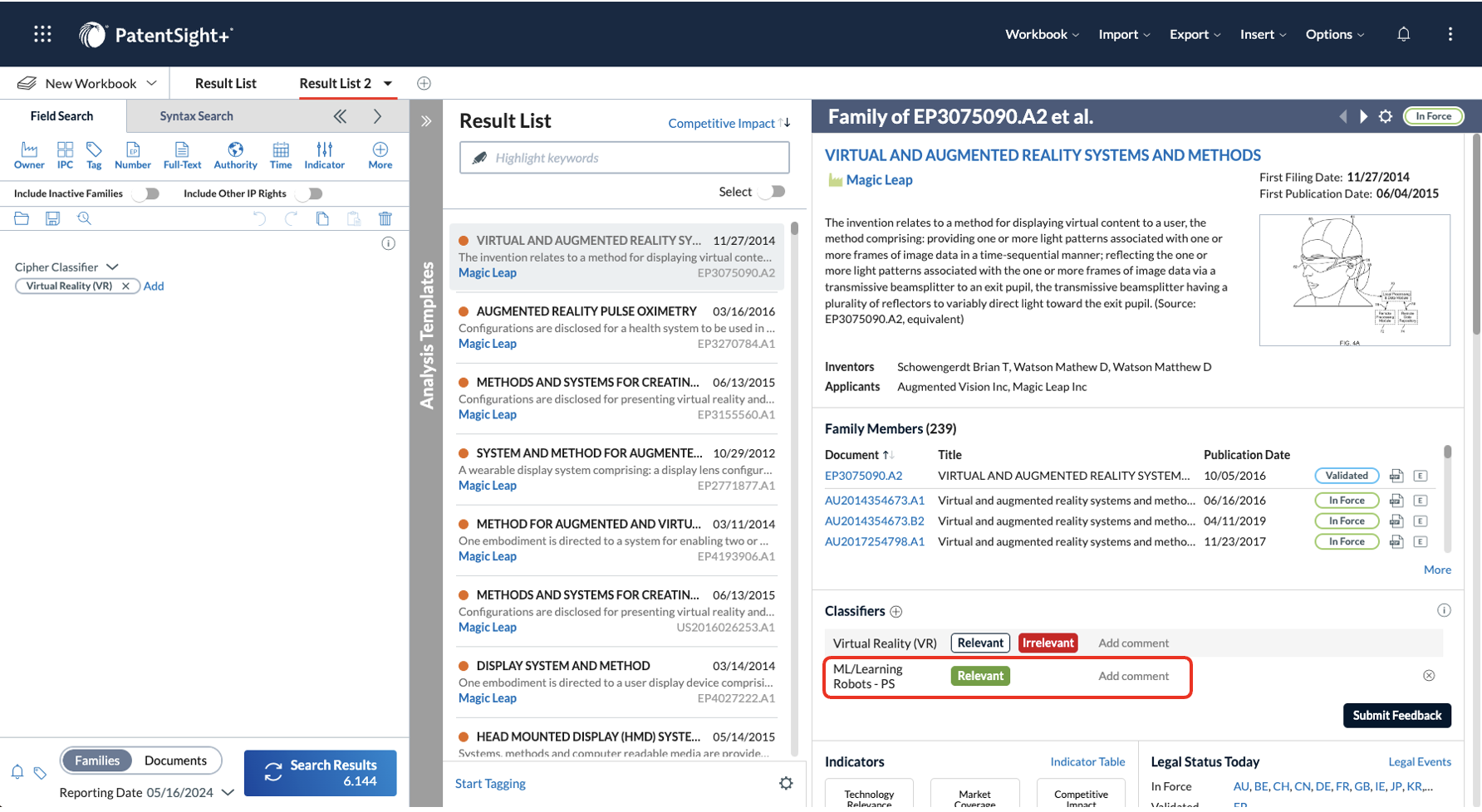Go to previous patent family arrow
The width and height of the screenshot is (1482, 812).
1343,116
